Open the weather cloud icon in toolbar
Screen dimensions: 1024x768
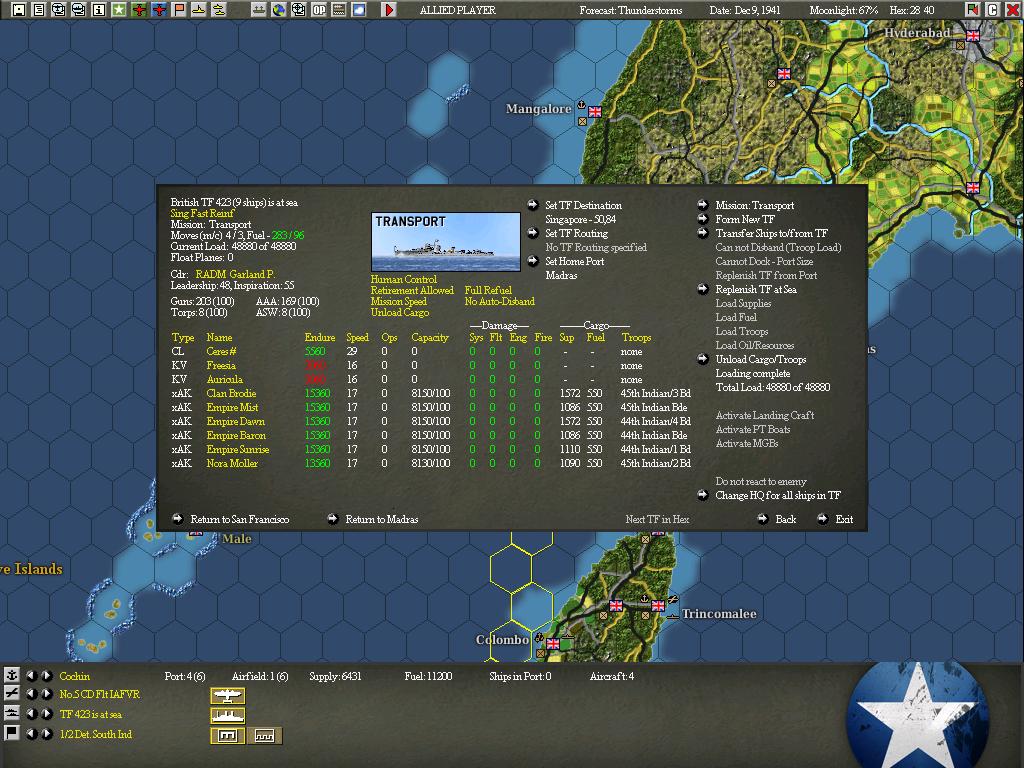point(359,10)
